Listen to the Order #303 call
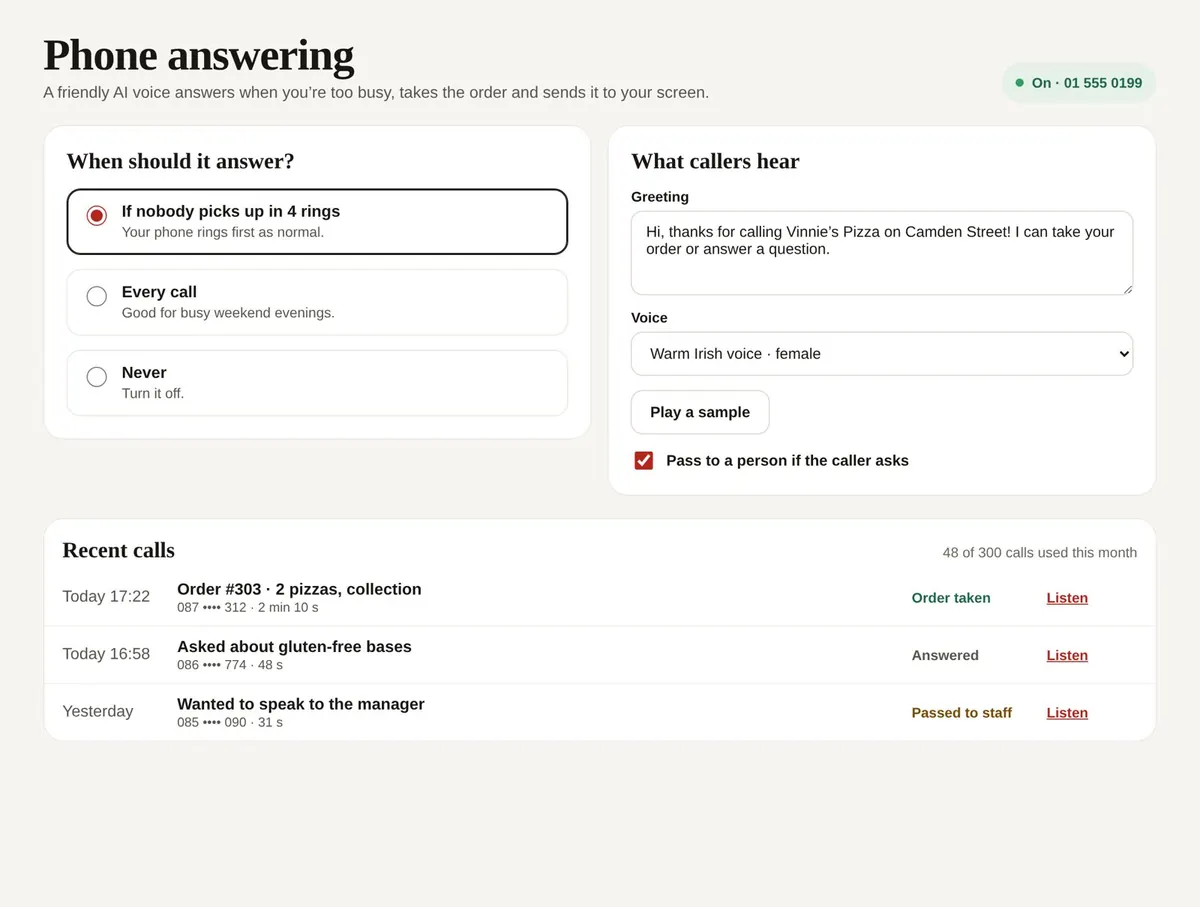Viewport: 1200px width, 907px height. click(x=1067, y=598)
